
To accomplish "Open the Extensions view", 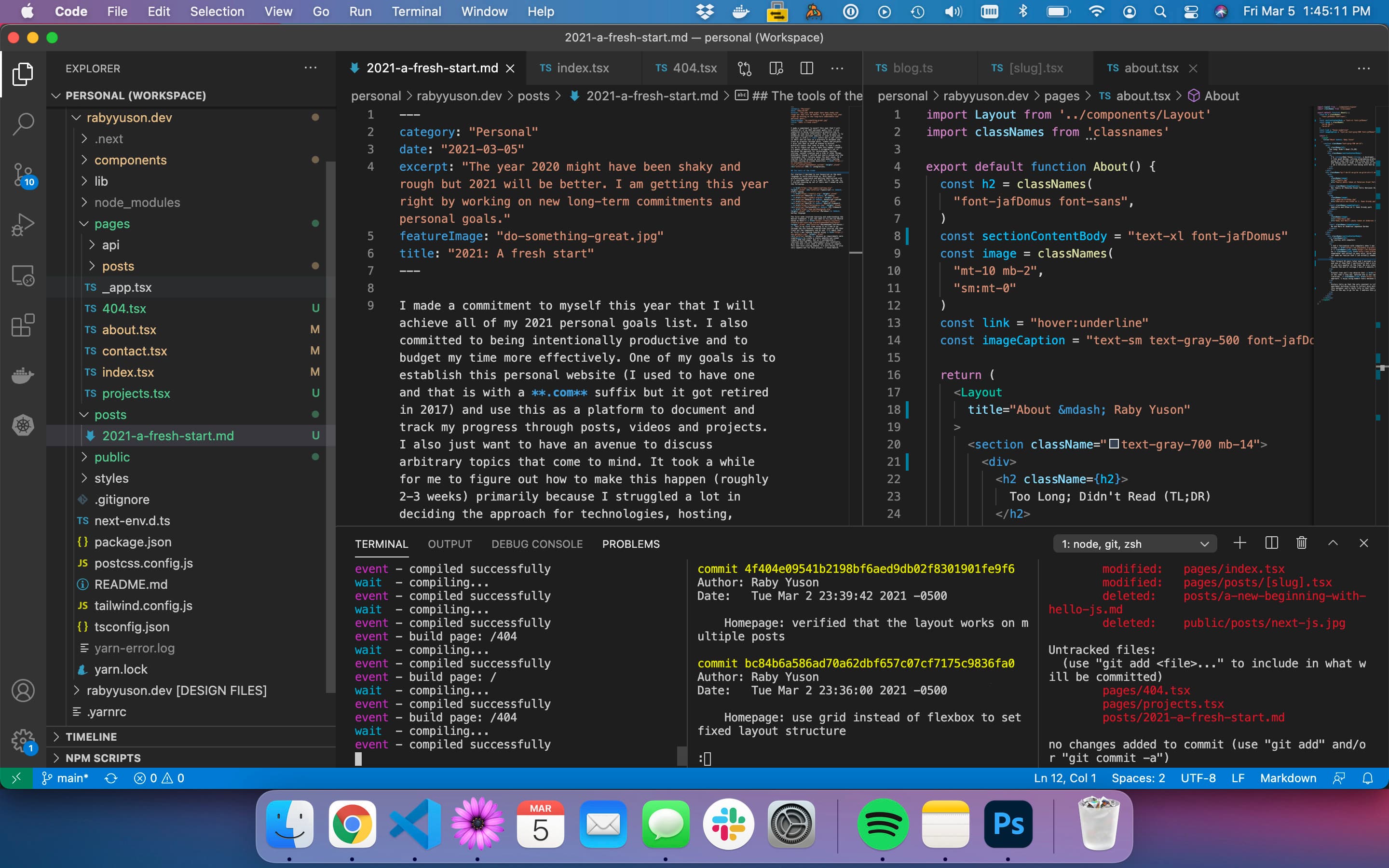I will tap(23, 325).
